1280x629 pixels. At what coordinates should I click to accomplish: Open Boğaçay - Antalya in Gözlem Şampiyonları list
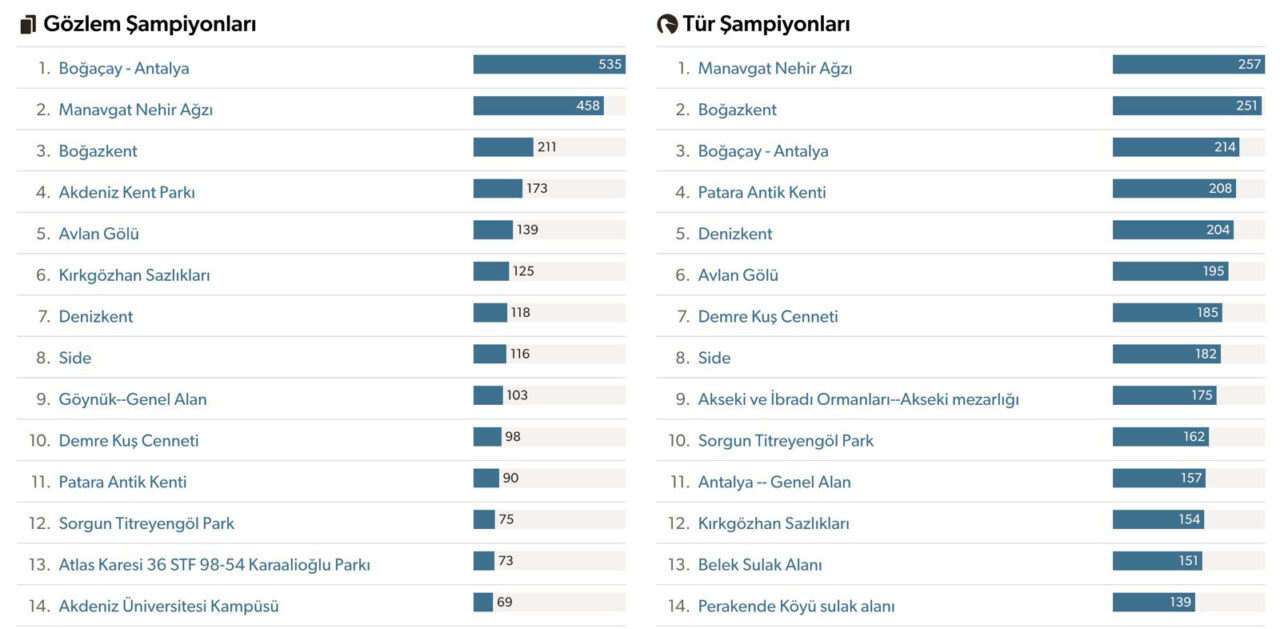pos(124,68)
